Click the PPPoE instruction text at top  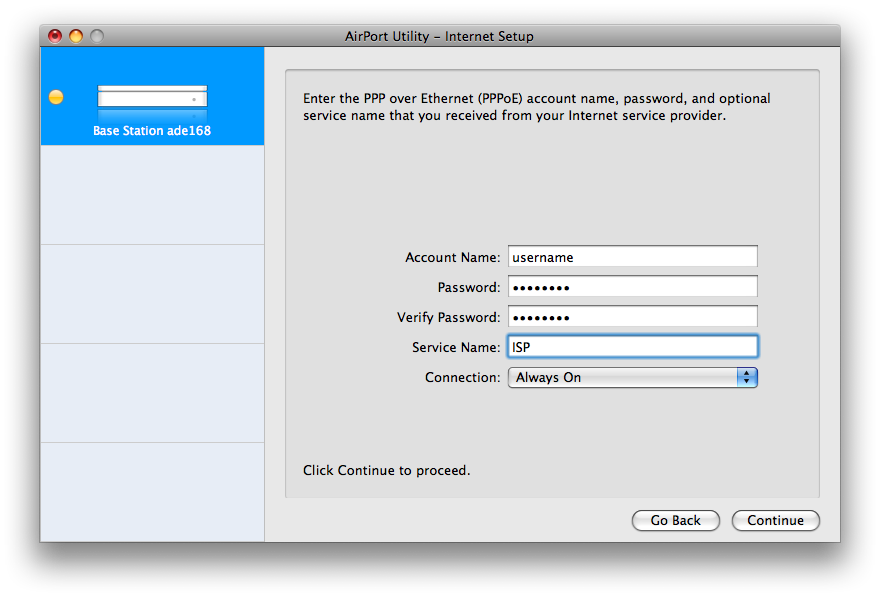536,107
